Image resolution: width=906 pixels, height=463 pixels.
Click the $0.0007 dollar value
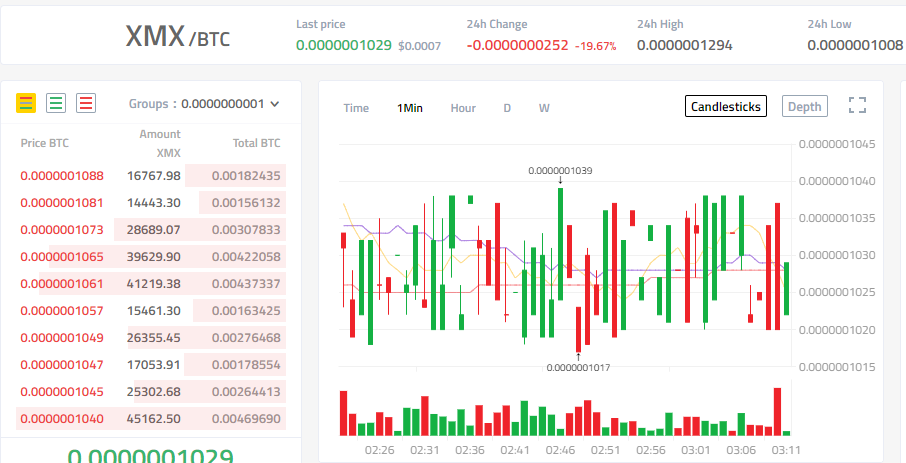click(419, 46)
